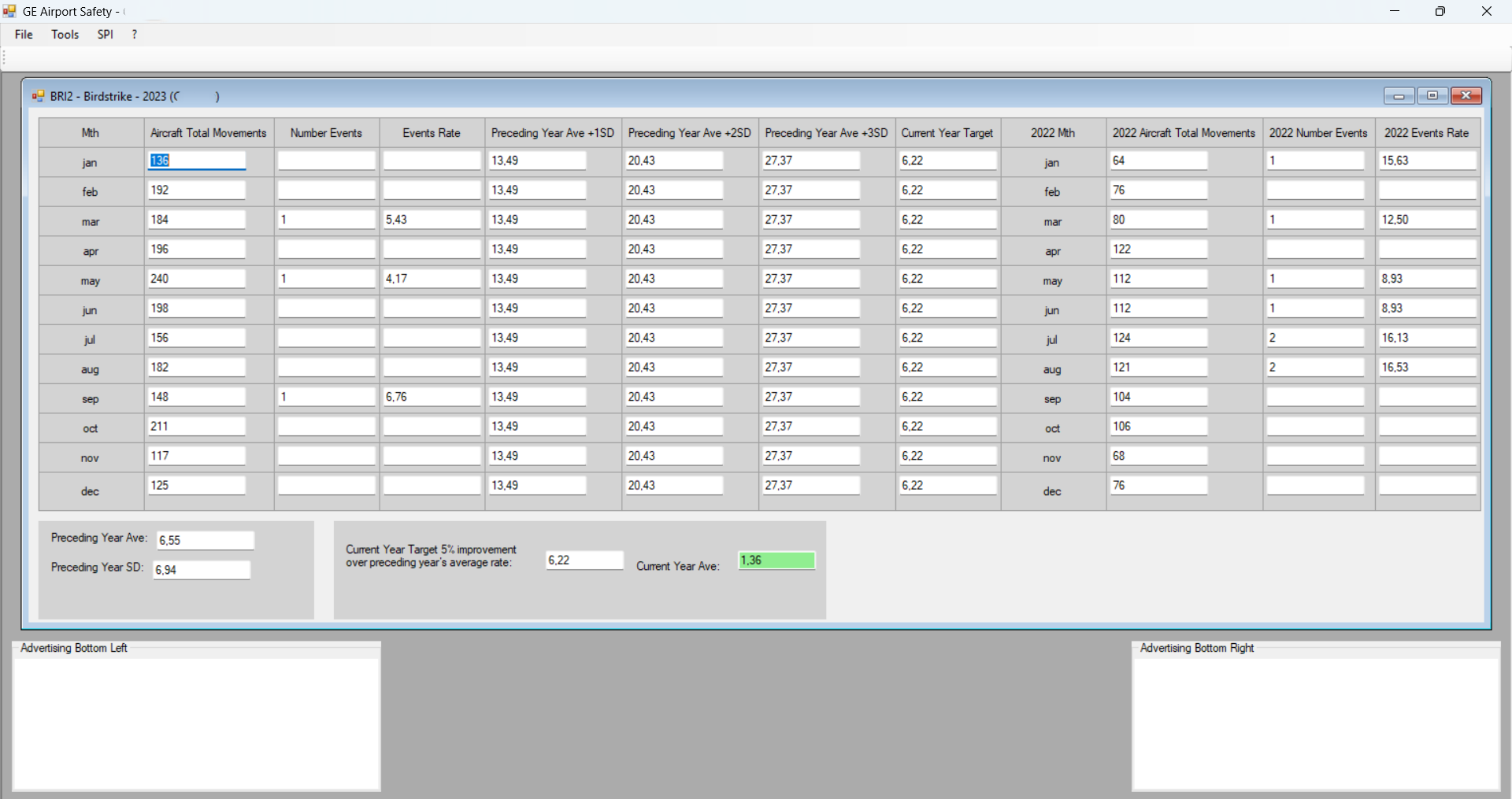Image resolution: width=1512 pixels, height=799 pixels.
Task: Open the SPI menu
Action: (x=105, y=35)
